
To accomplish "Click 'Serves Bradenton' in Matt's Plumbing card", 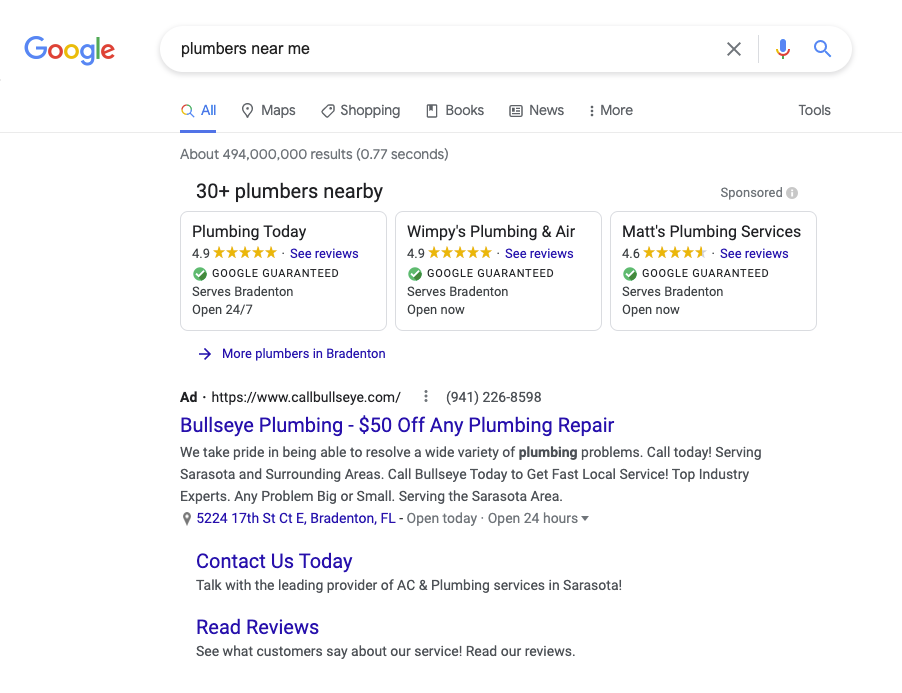I will (x=672, y=292).
